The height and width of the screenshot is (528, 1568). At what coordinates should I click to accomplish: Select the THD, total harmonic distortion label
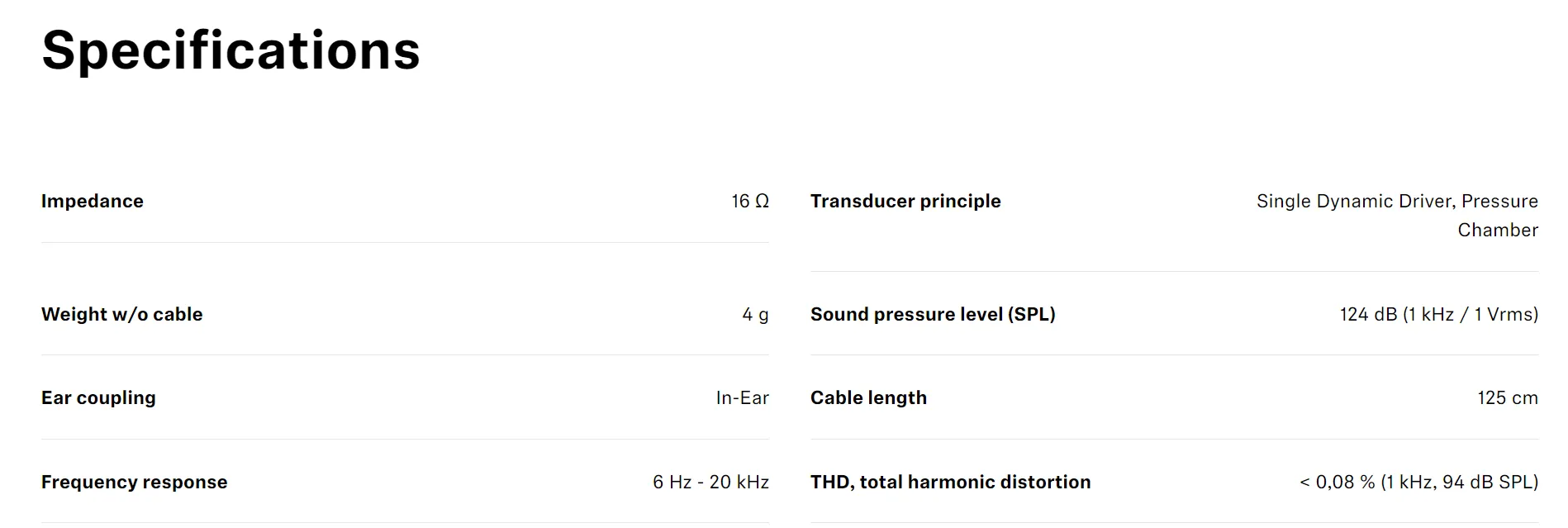coord(951,482)
